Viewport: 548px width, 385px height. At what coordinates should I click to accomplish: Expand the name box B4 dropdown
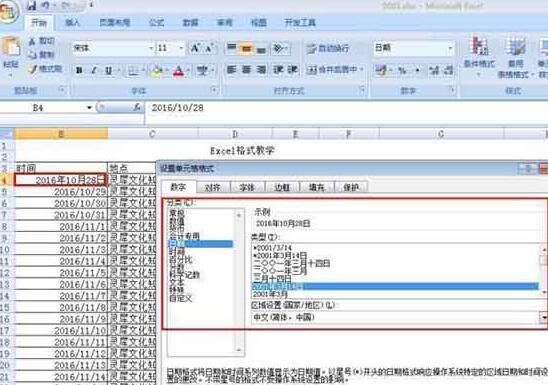(x=89, y=108)
